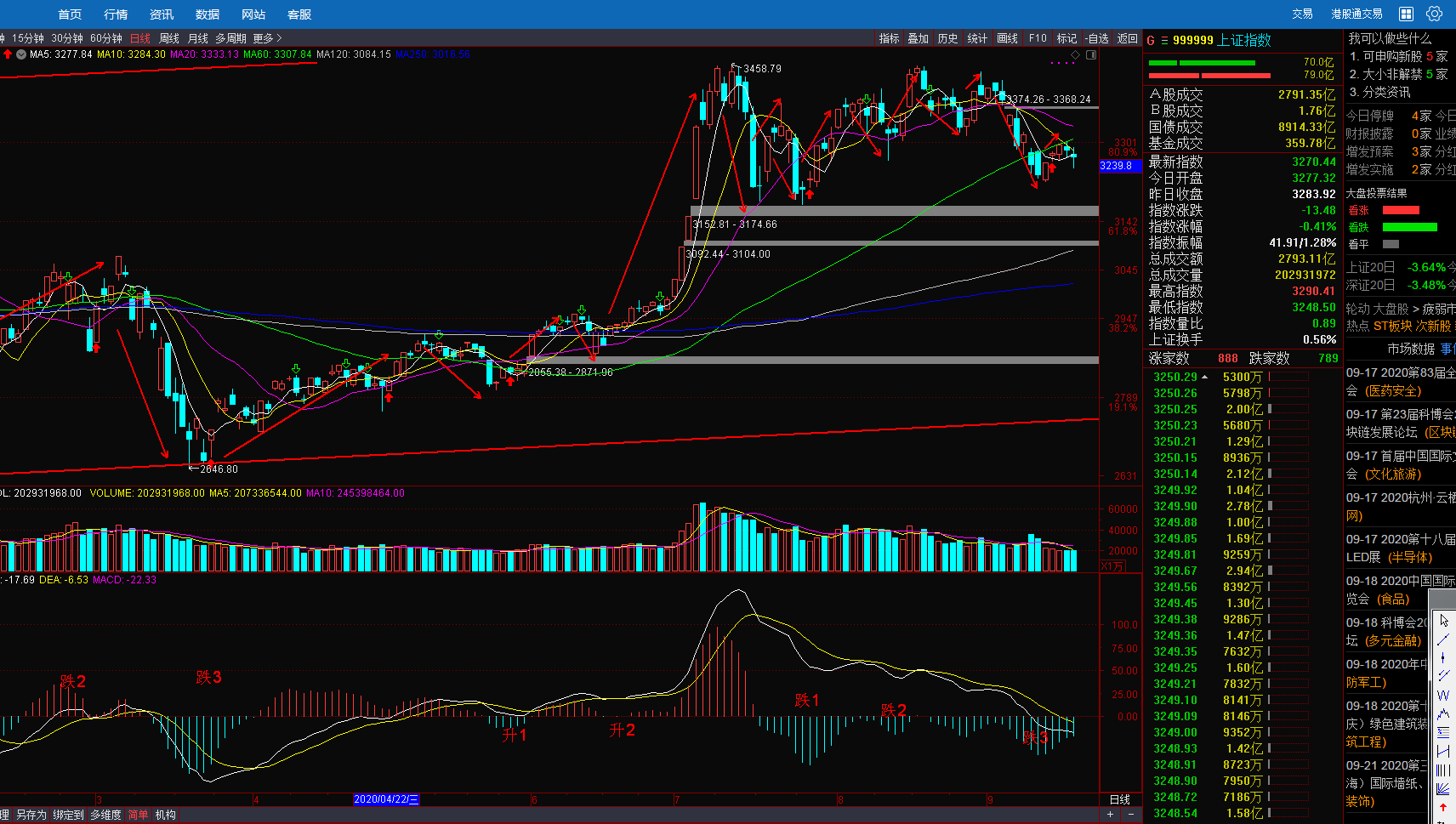Switch chart to 月线 monthly period
The image size is (1456, 824).
click(198, 38)
